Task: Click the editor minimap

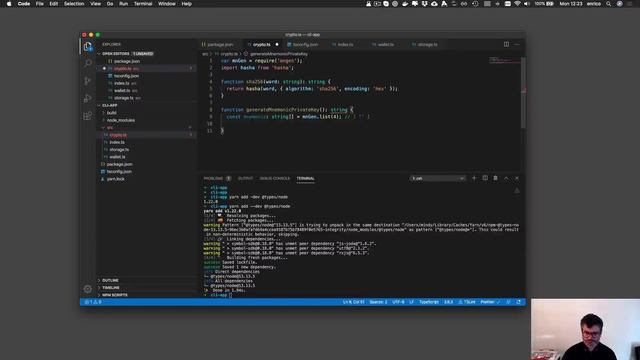Action: (x=504, y=60)
